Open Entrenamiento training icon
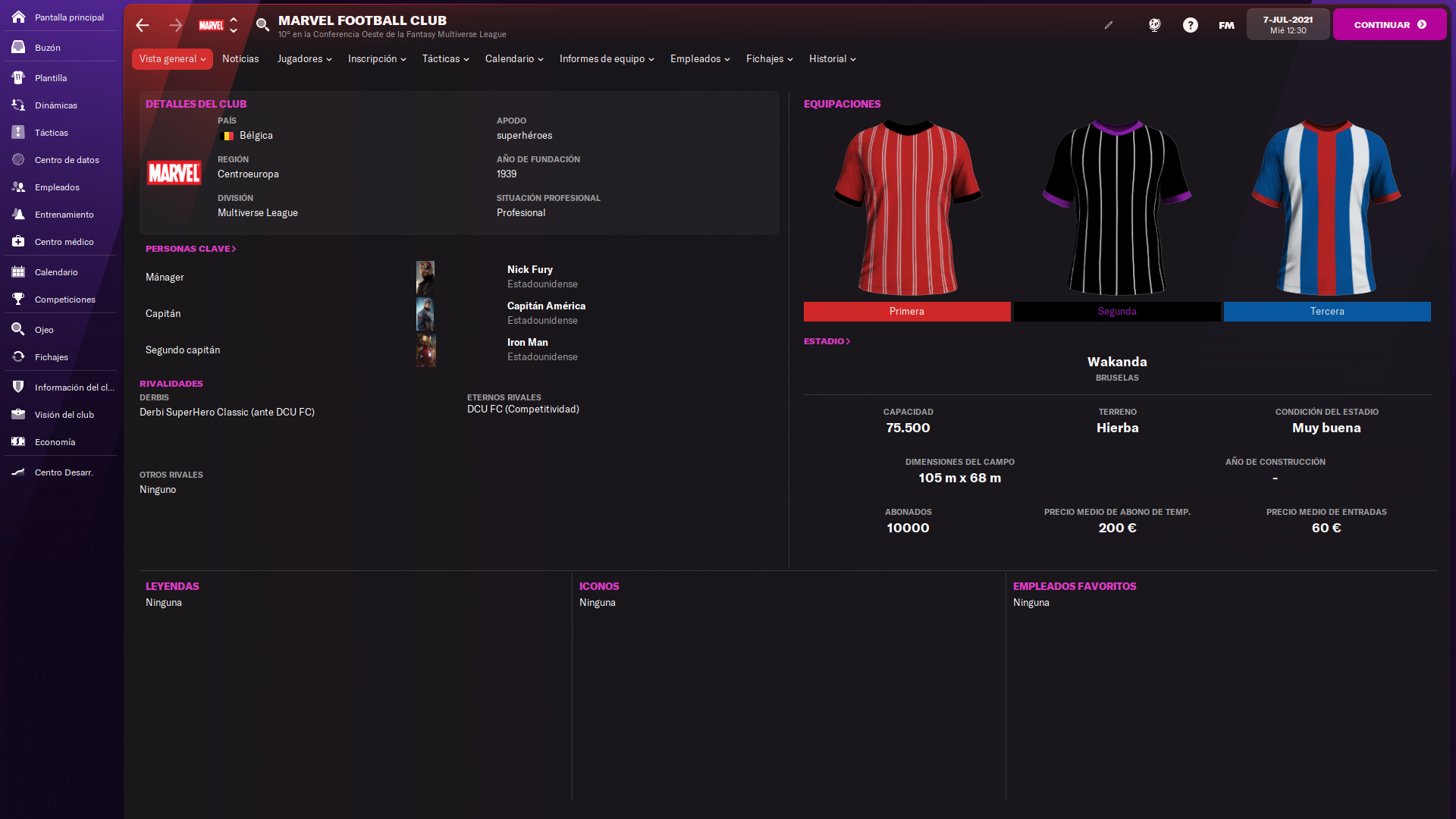1456x819 pixels. 18,214
